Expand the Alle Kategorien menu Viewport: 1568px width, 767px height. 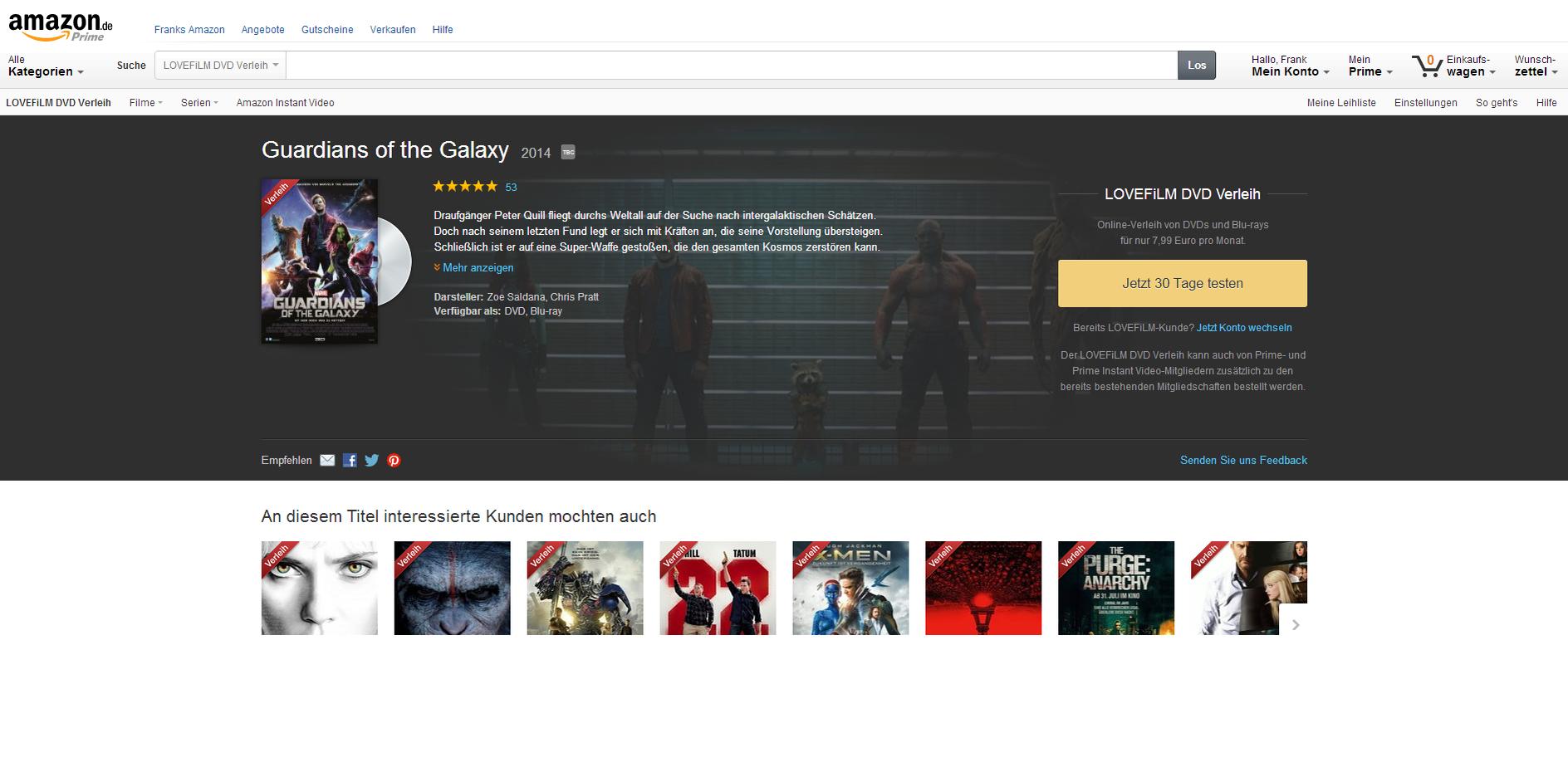46,66
